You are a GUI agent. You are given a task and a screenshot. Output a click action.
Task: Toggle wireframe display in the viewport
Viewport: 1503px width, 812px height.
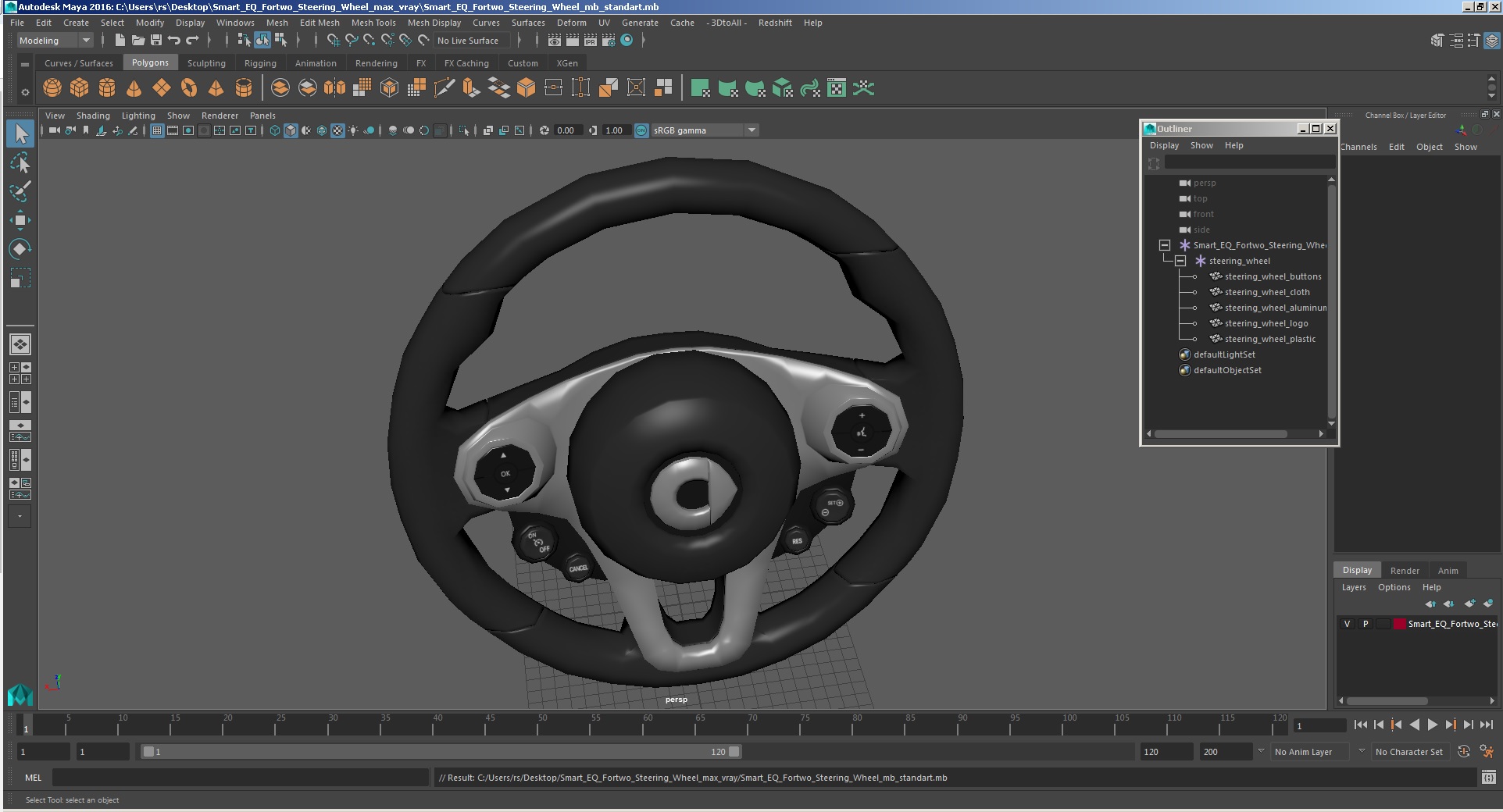(x=275, y=130)
